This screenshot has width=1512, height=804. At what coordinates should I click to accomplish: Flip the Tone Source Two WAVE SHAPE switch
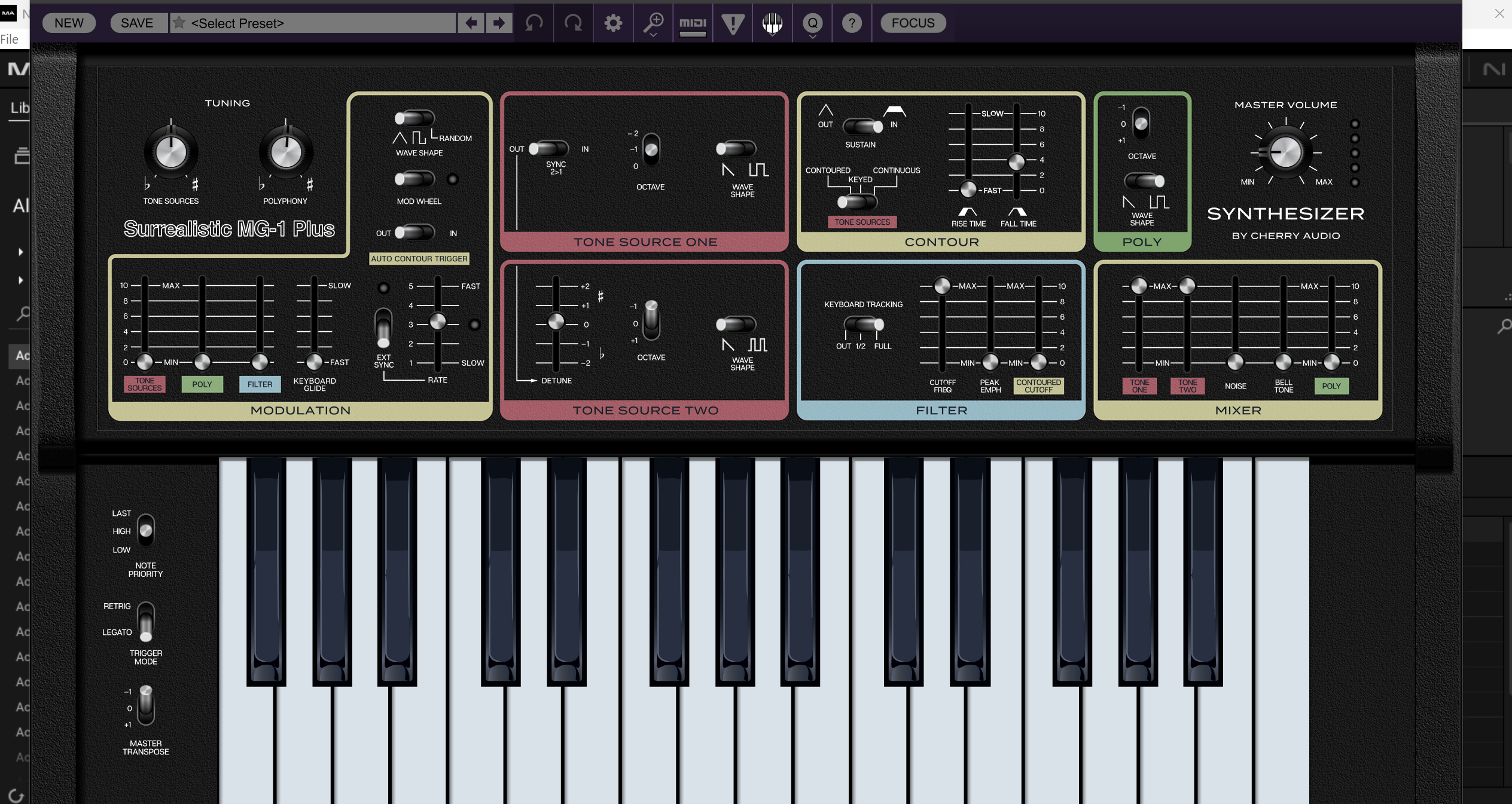(736, 324)
